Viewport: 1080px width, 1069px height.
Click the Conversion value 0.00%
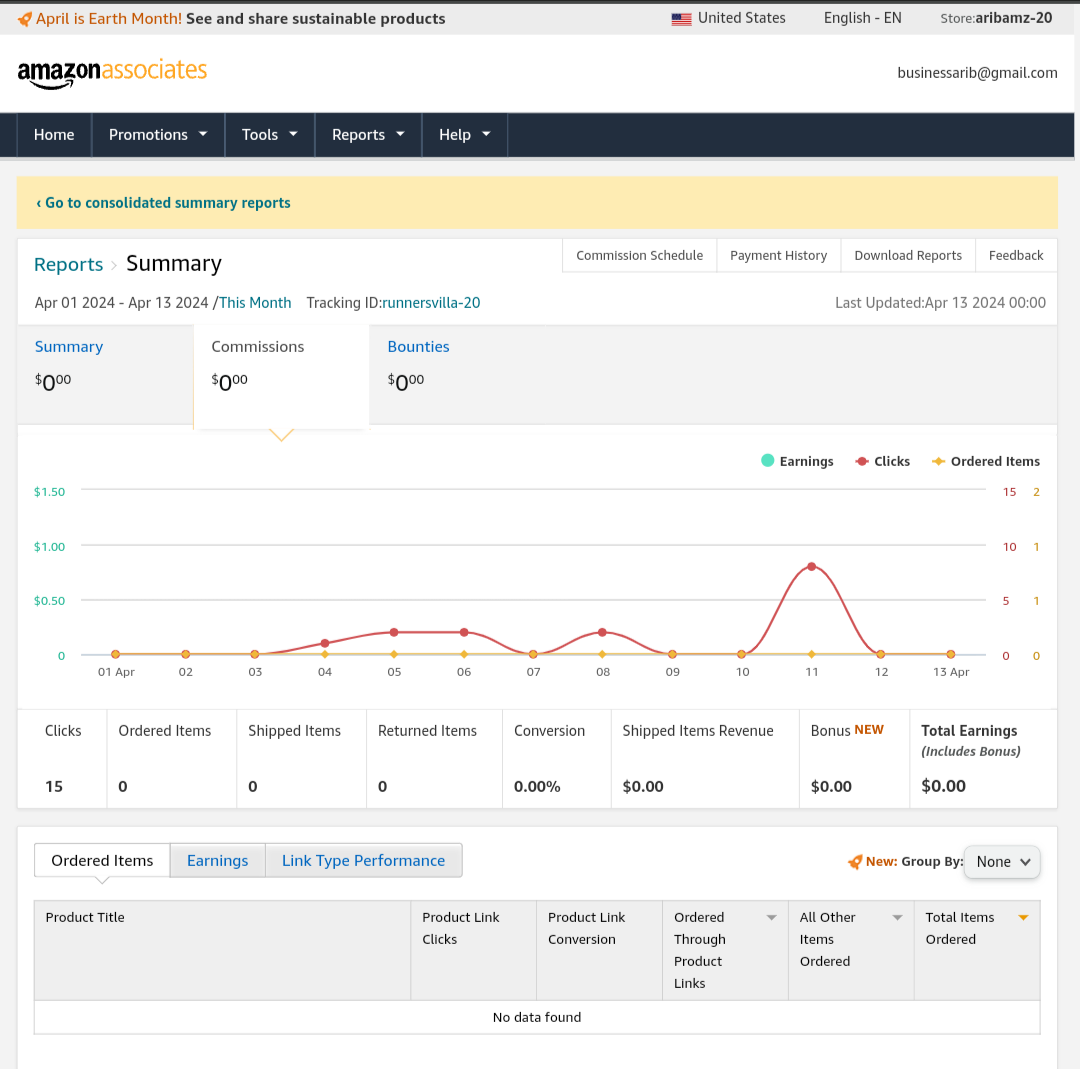[x=537, y=787]
